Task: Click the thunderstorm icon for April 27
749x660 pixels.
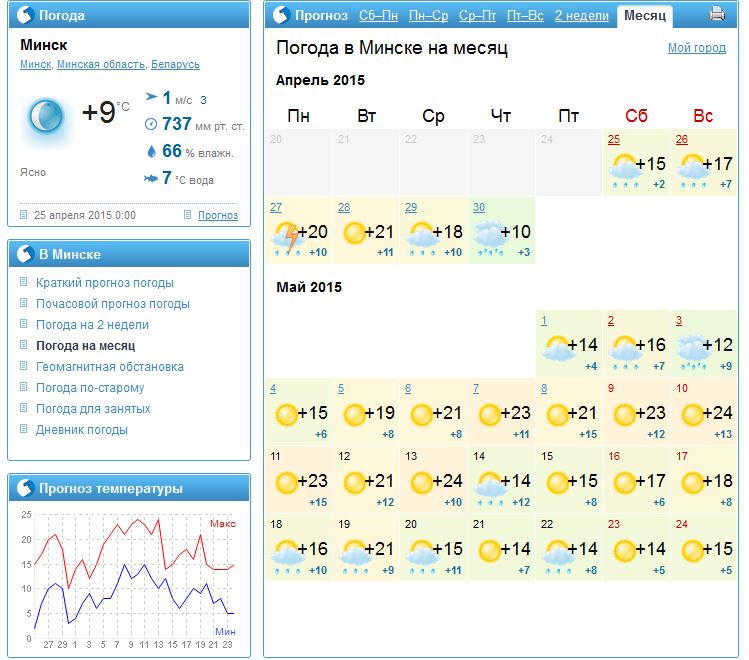Action: click(x=286, y=238)
